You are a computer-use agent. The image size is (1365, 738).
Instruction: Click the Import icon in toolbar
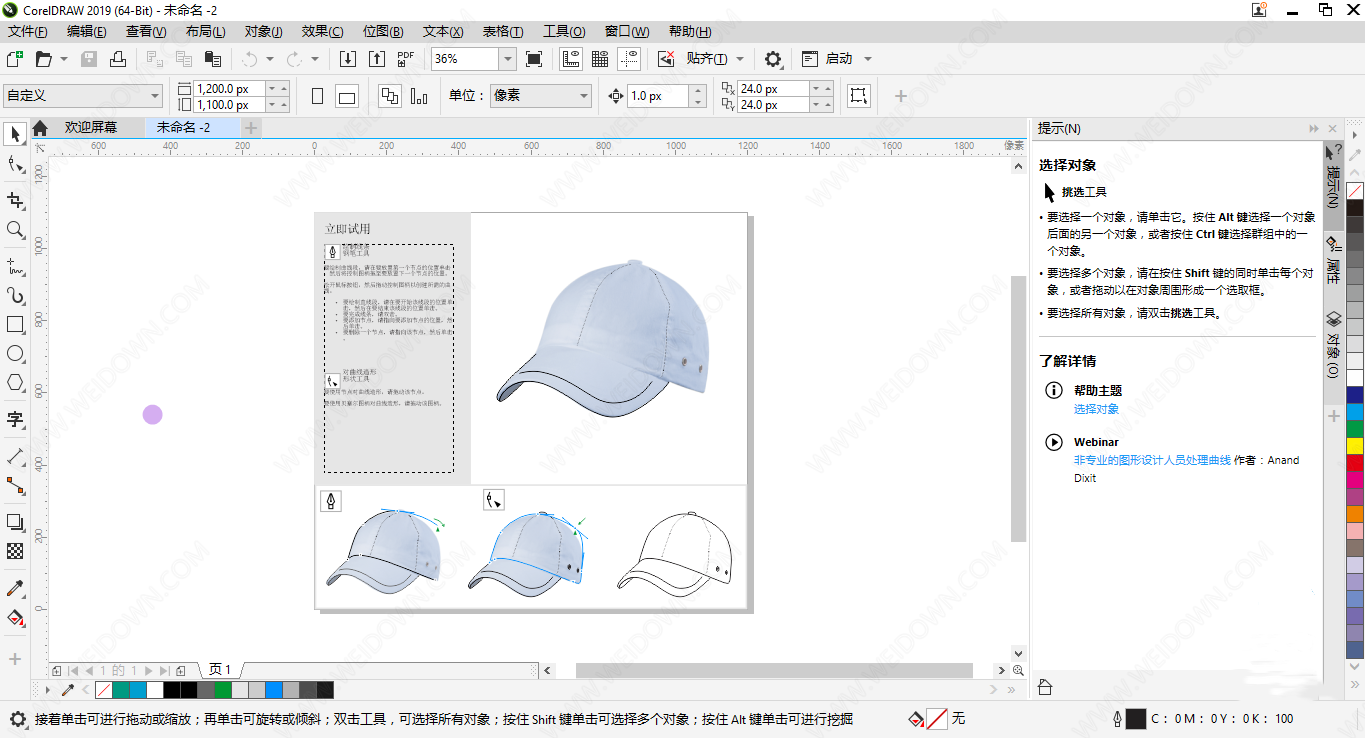(347, 59)
